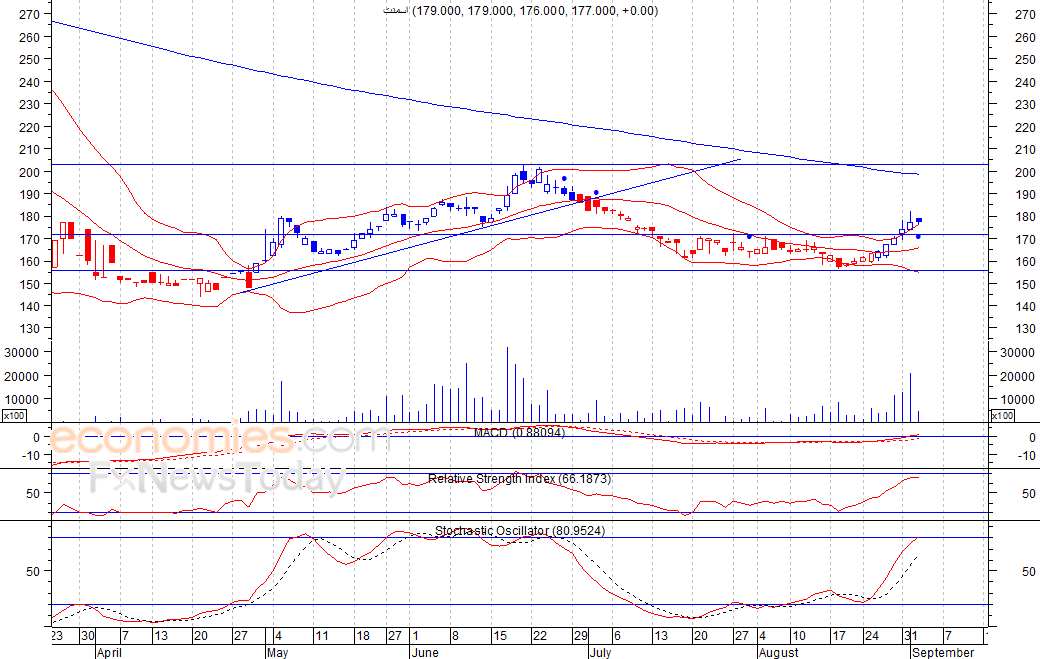Image resolution: width=1040 pixels, height=659 pixels.
Task: Select the 150 value on the right price axis
Action: [x=1025, y=284]
